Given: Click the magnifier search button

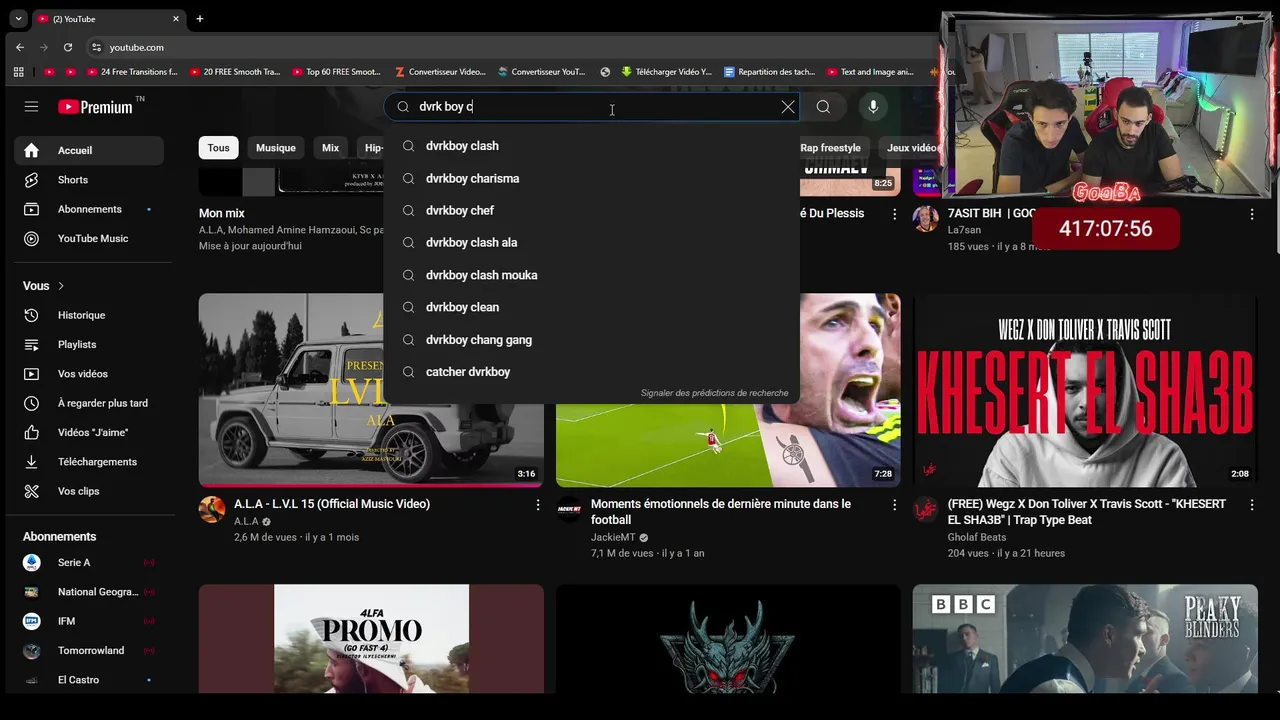Looking at the screenshot, I should click(823, 107).
